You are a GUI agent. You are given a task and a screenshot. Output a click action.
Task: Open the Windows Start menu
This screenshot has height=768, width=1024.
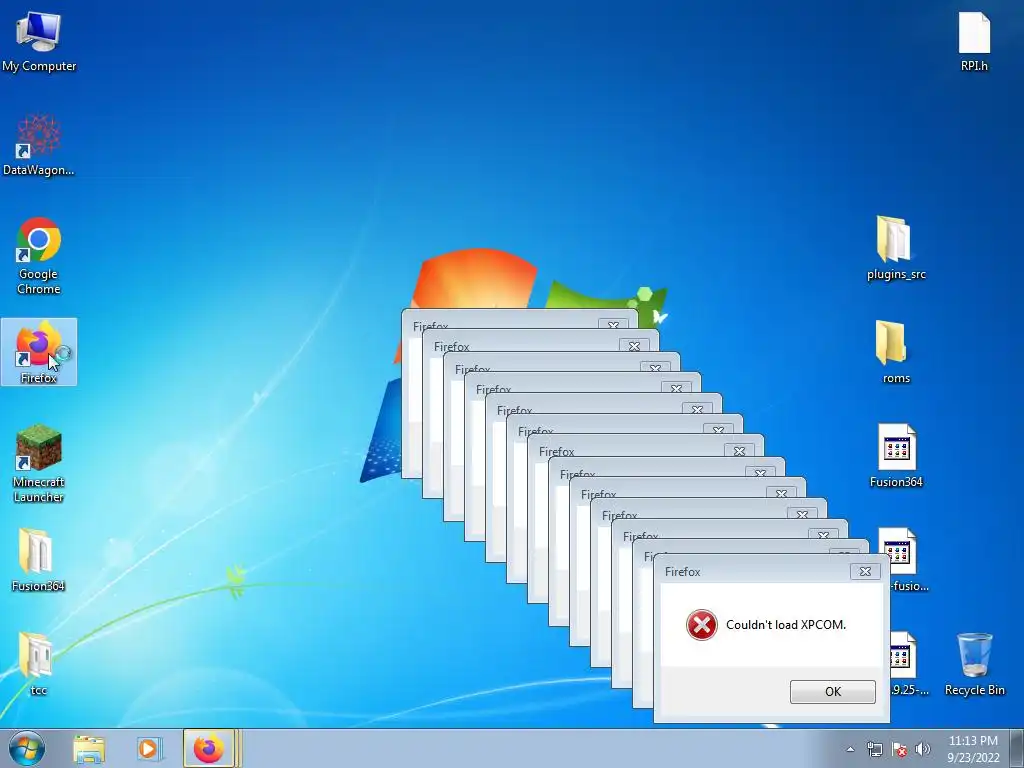click(x=27, y=748)
